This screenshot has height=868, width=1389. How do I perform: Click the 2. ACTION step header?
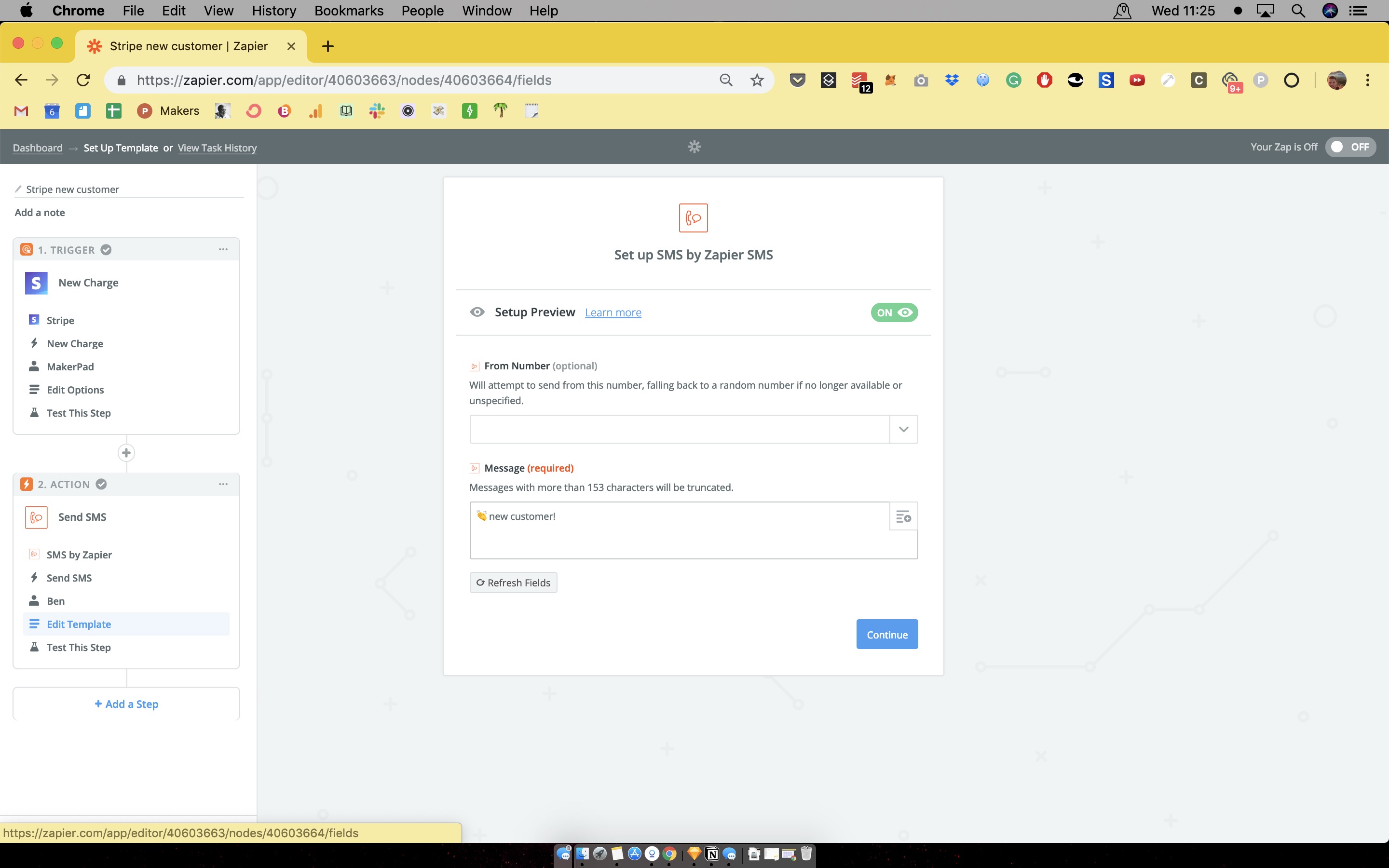click(x=126, y=484)
